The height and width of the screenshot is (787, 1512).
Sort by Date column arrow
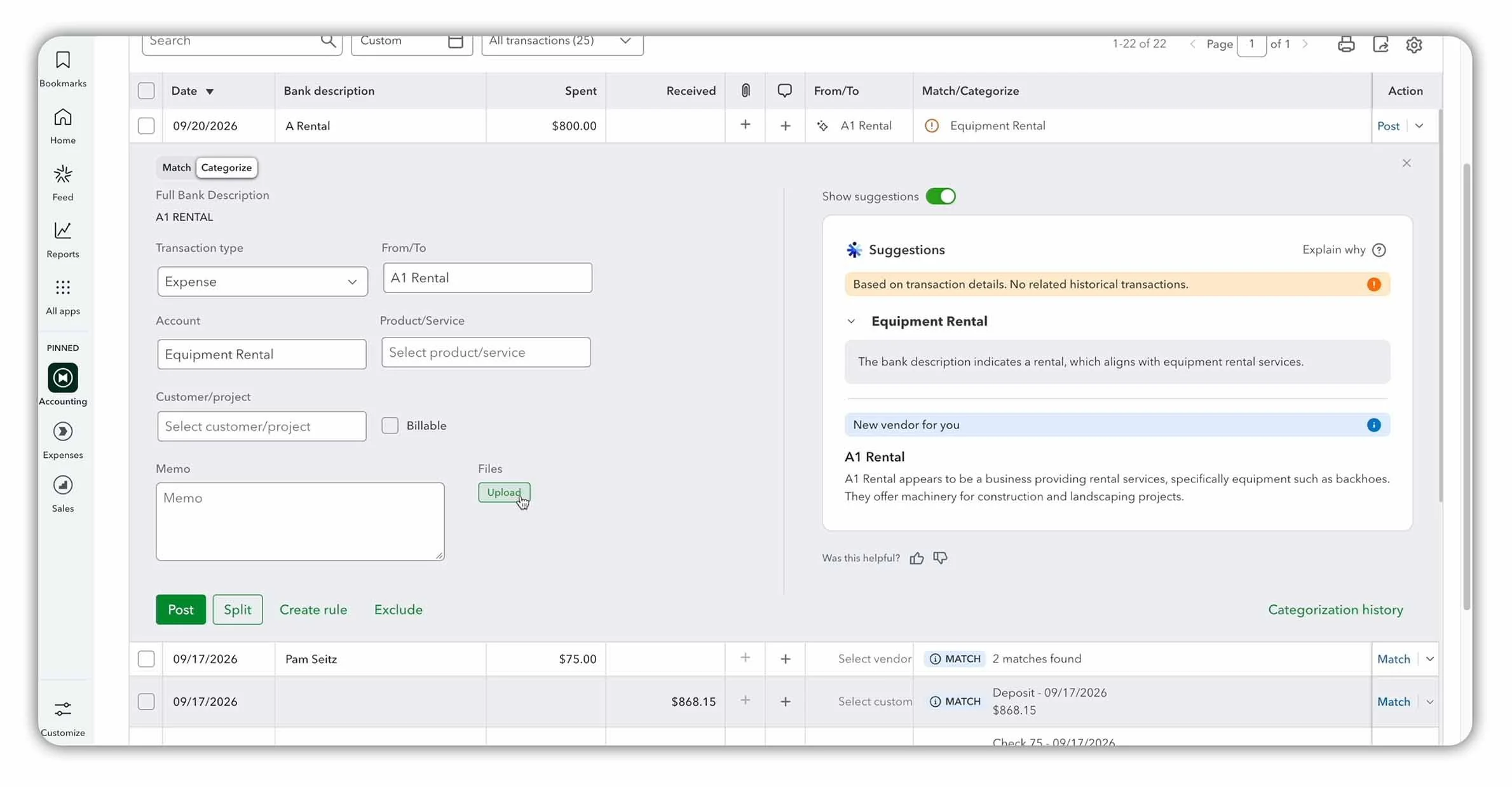[x=209, y=92]
